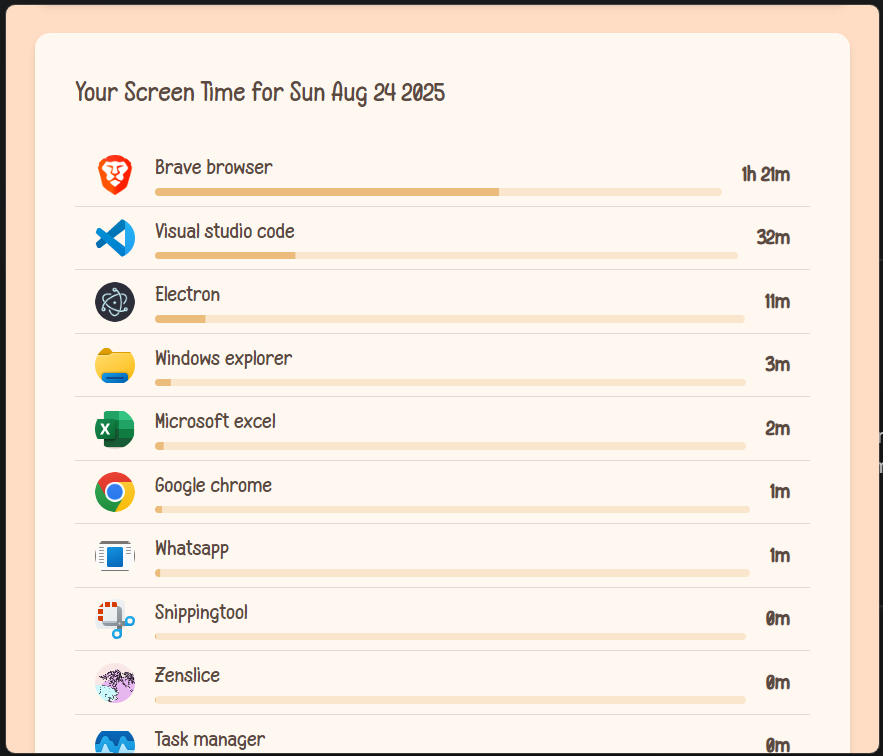Image resolution: width=883 pixels, height=756 pixels.
Task: Click the Visual Studio Code progress bar
Action: pos(446,255)
